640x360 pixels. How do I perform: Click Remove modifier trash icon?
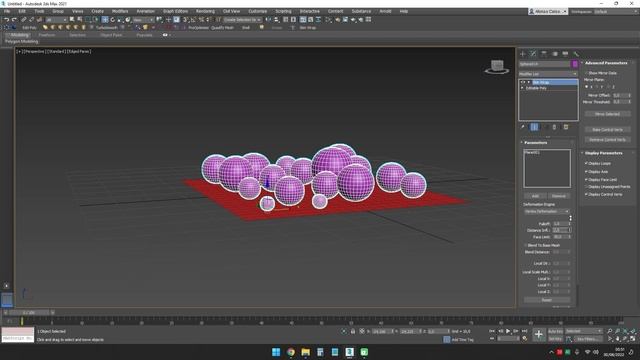[x=554, y=127]
